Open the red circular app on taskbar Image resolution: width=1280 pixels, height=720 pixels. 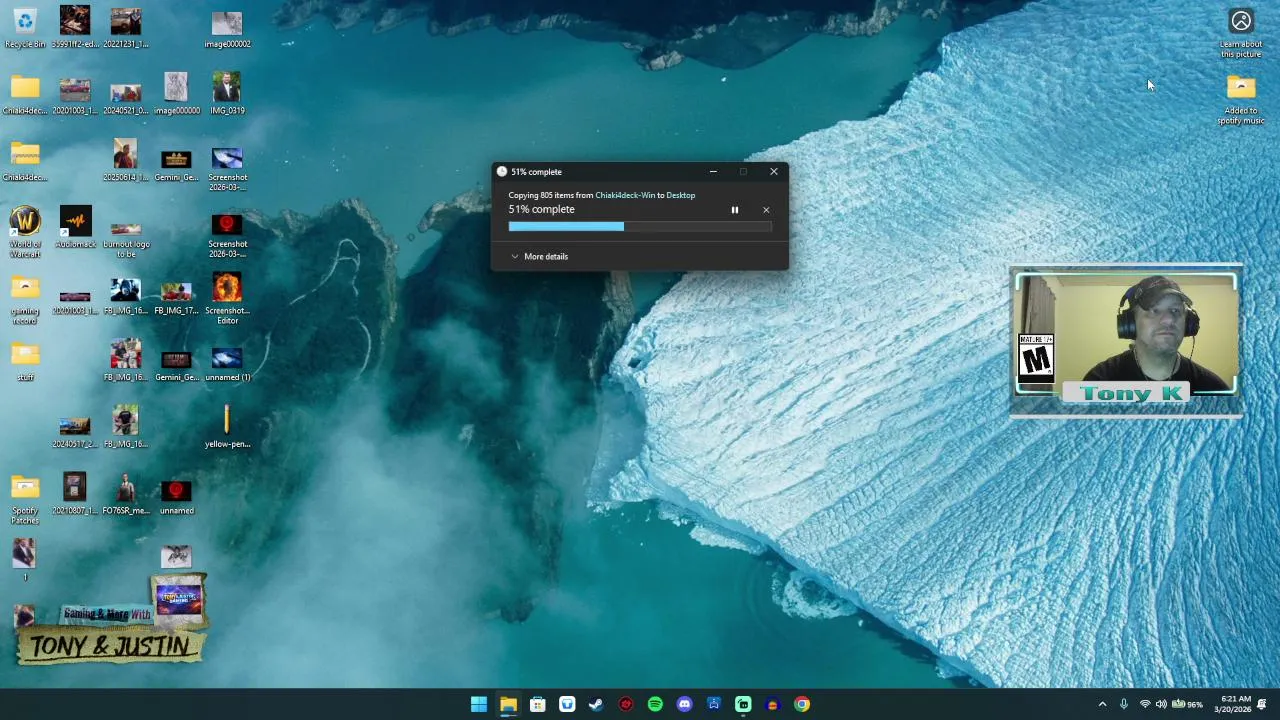pos(626,704)
